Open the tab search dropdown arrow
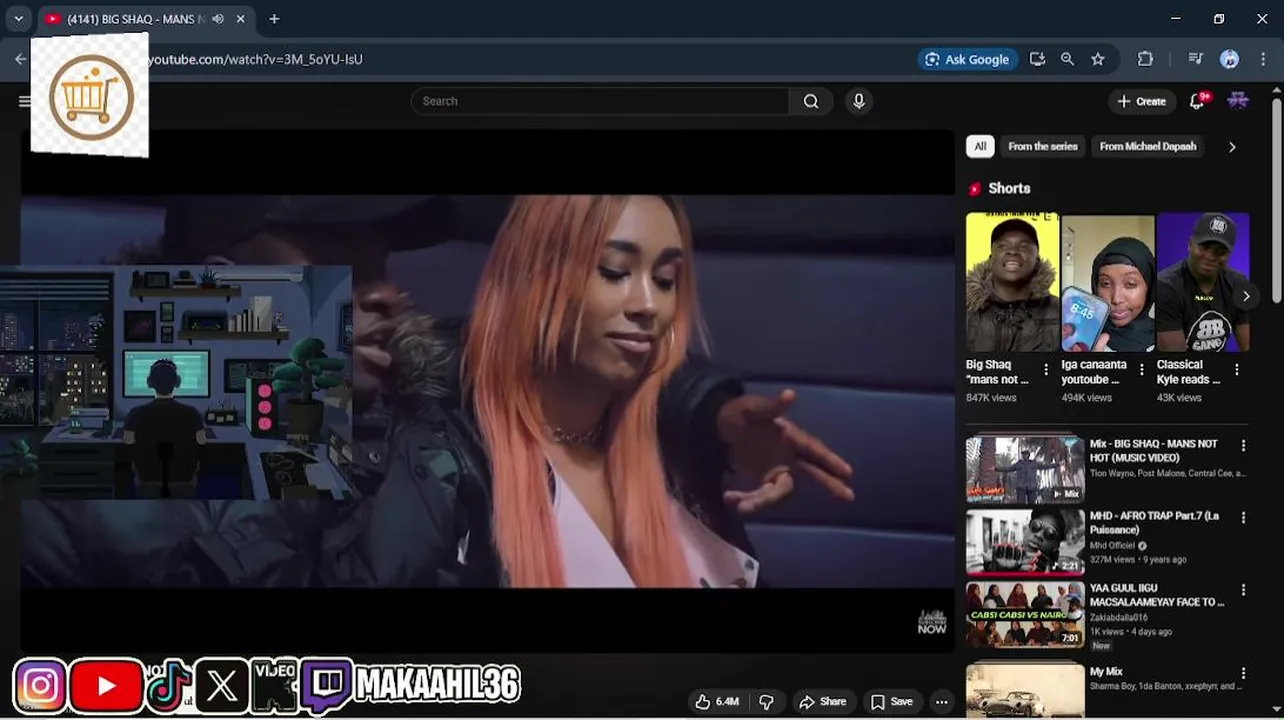Viewport: 1284px width, 720px height. coord(18,19)
